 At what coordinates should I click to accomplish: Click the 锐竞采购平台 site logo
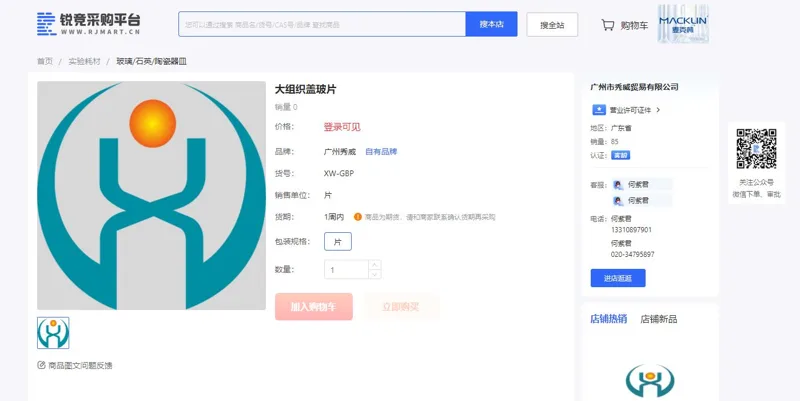[88, 24]
